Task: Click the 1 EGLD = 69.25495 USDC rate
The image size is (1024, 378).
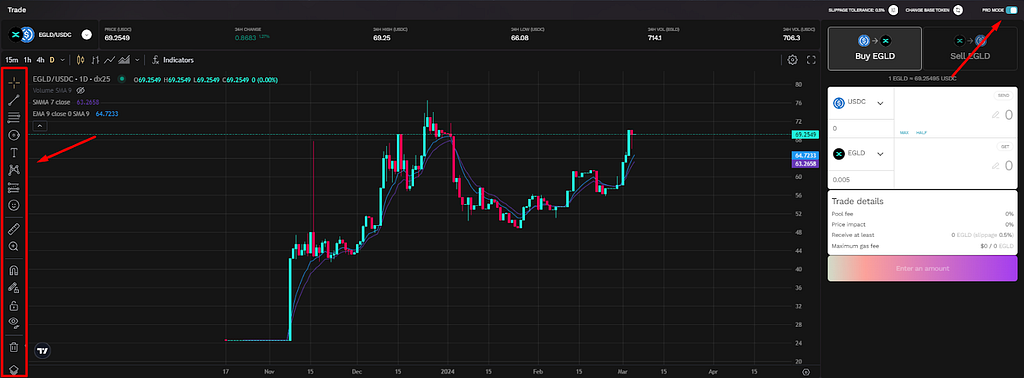Action: tap(922, 78)
